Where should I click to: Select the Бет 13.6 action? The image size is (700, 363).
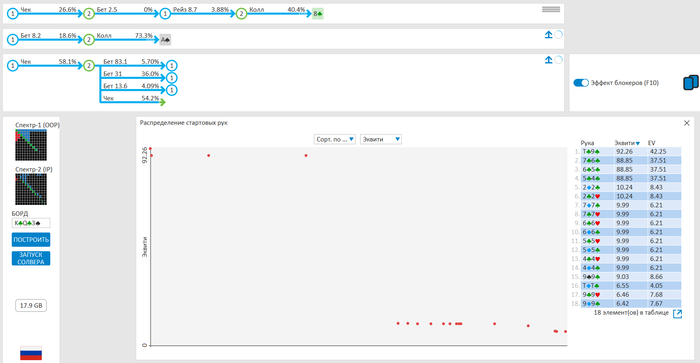(x=131, y=86)
